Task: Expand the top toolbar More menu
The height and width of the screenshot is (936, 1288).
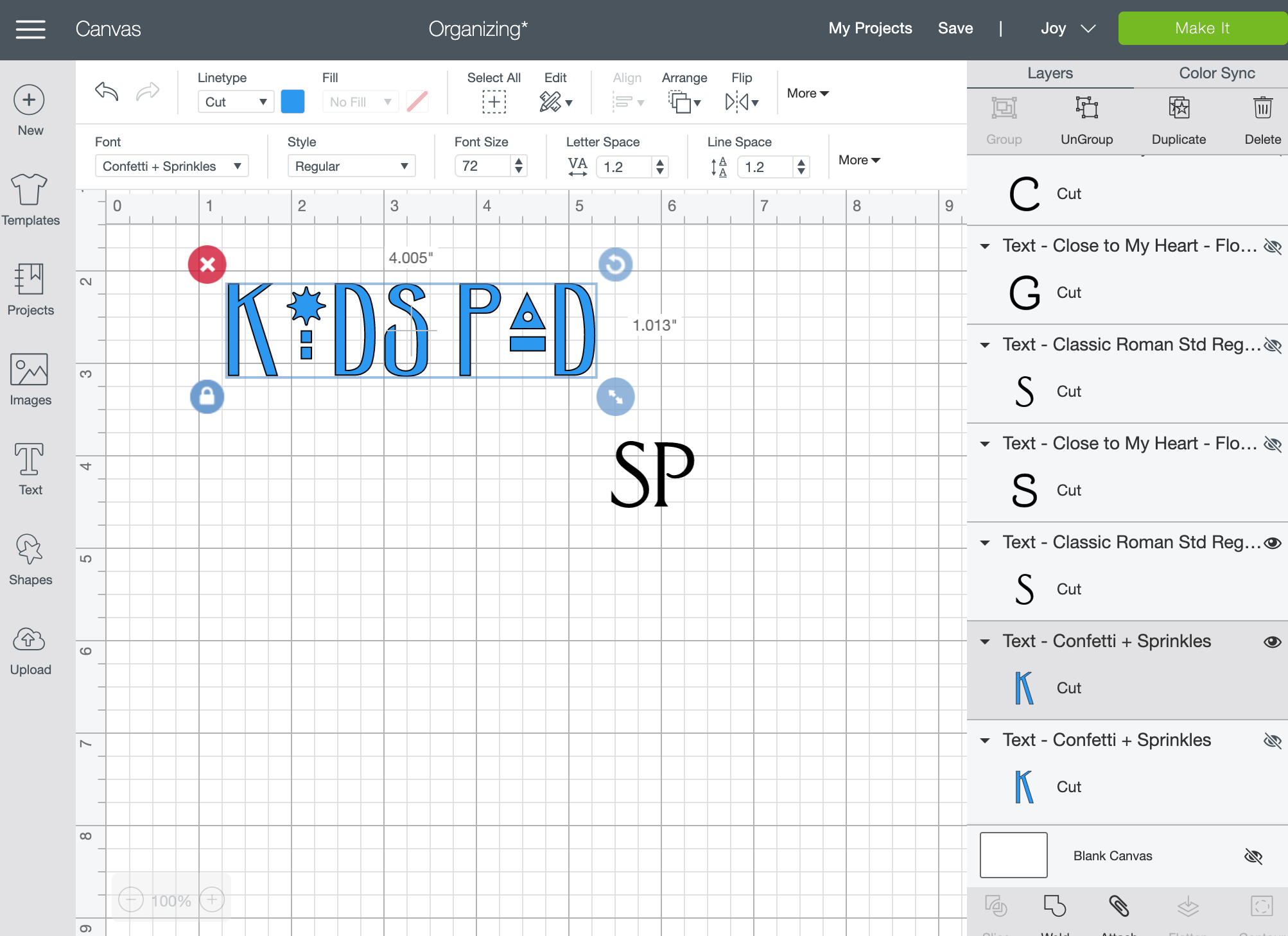Action: pyautogui.click(x=808, y=93)
